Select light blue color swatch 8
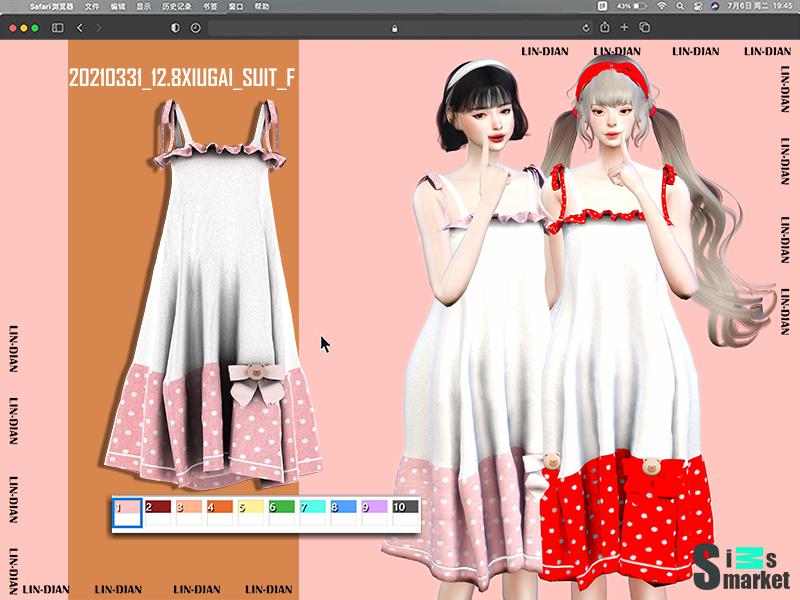 point(343,513)
